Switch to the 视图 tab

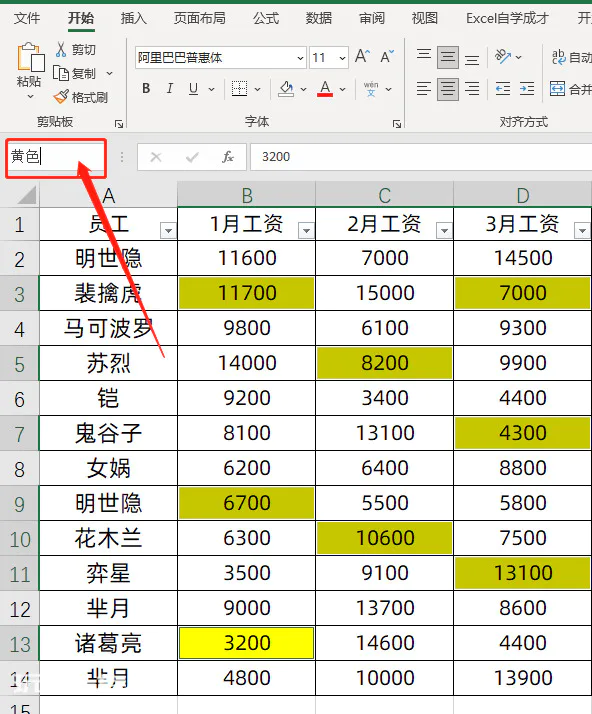[x=424, y=18]
